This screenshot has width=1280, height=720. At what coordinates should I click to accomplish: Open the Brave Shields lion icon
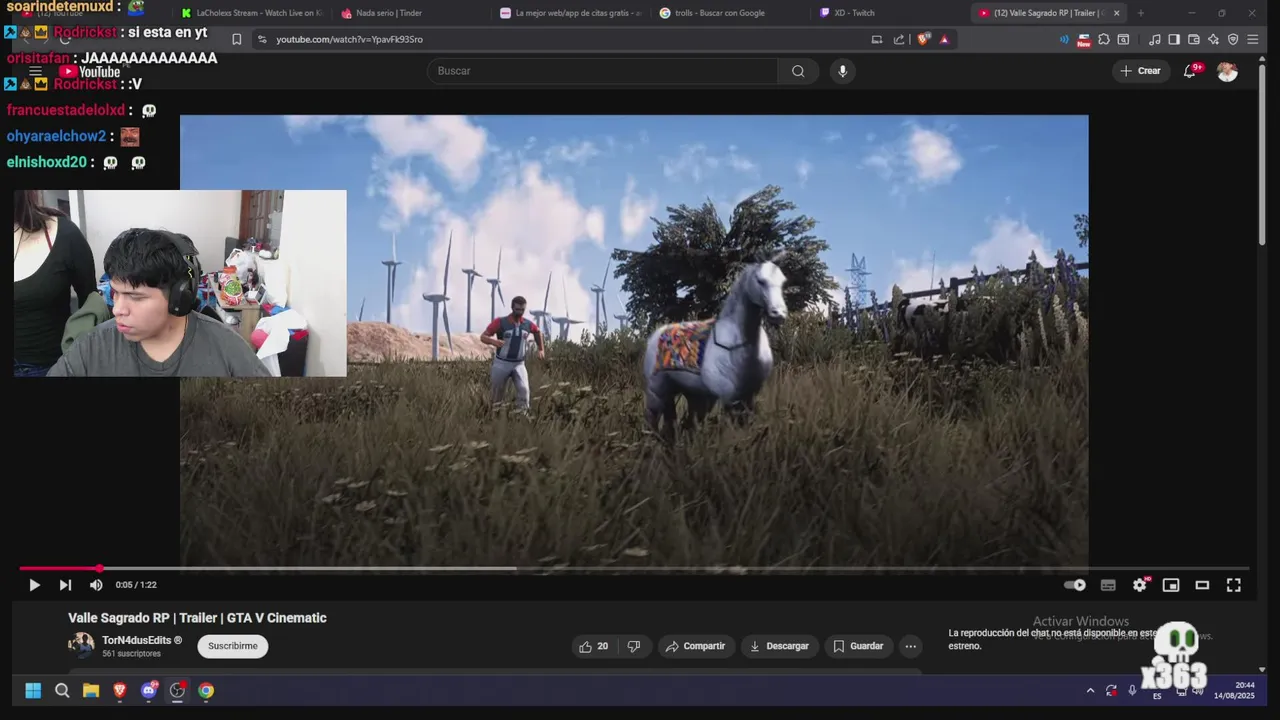(923, 39)
